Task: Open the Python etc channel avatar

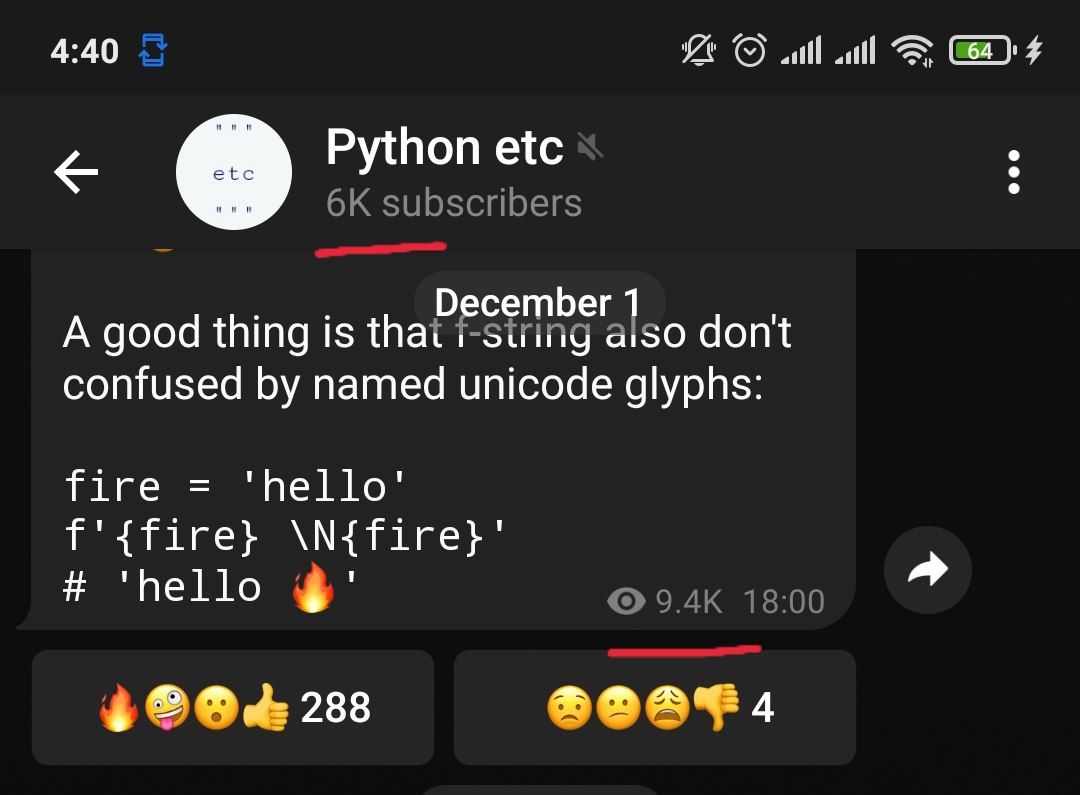Action: pyautogui.click(x=233, y=172)
